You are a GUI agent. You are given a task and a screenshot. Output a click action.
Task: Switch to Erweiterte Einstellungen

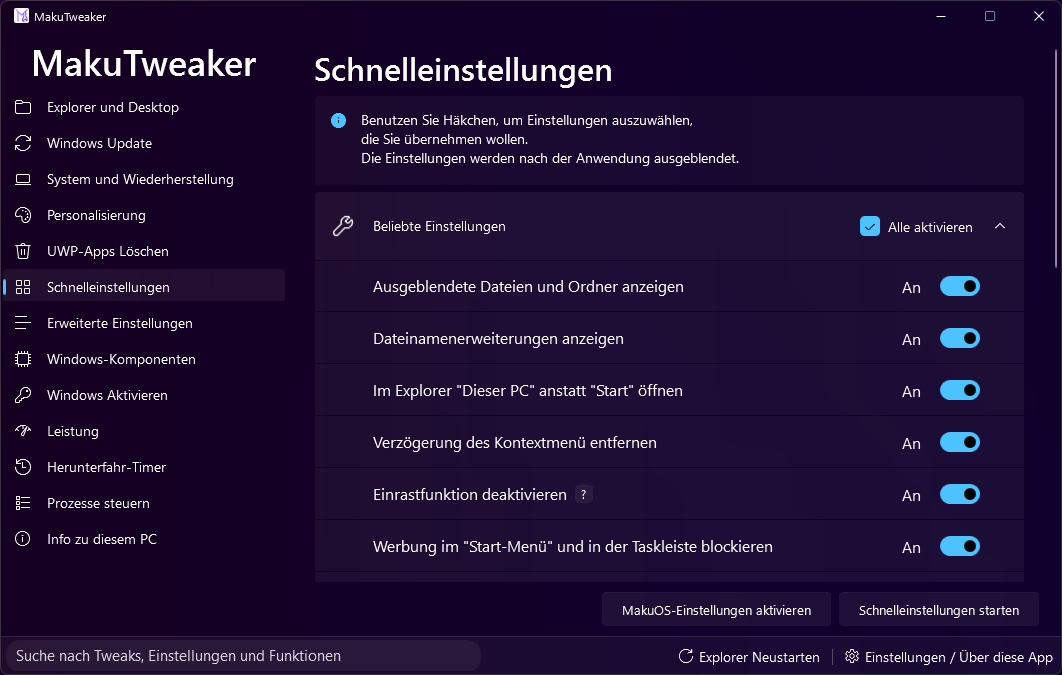click(144, 323)
